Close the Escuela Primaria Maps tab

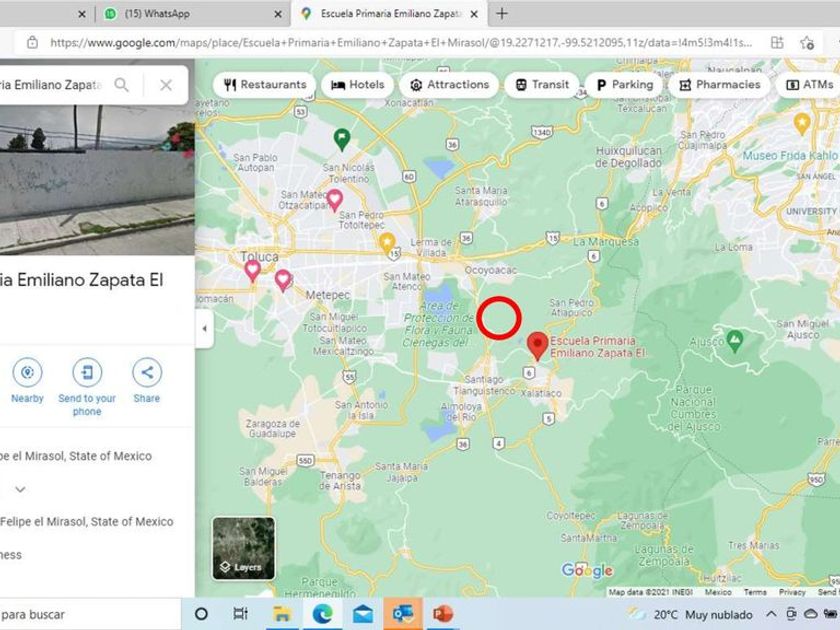(x=474, y=14)
